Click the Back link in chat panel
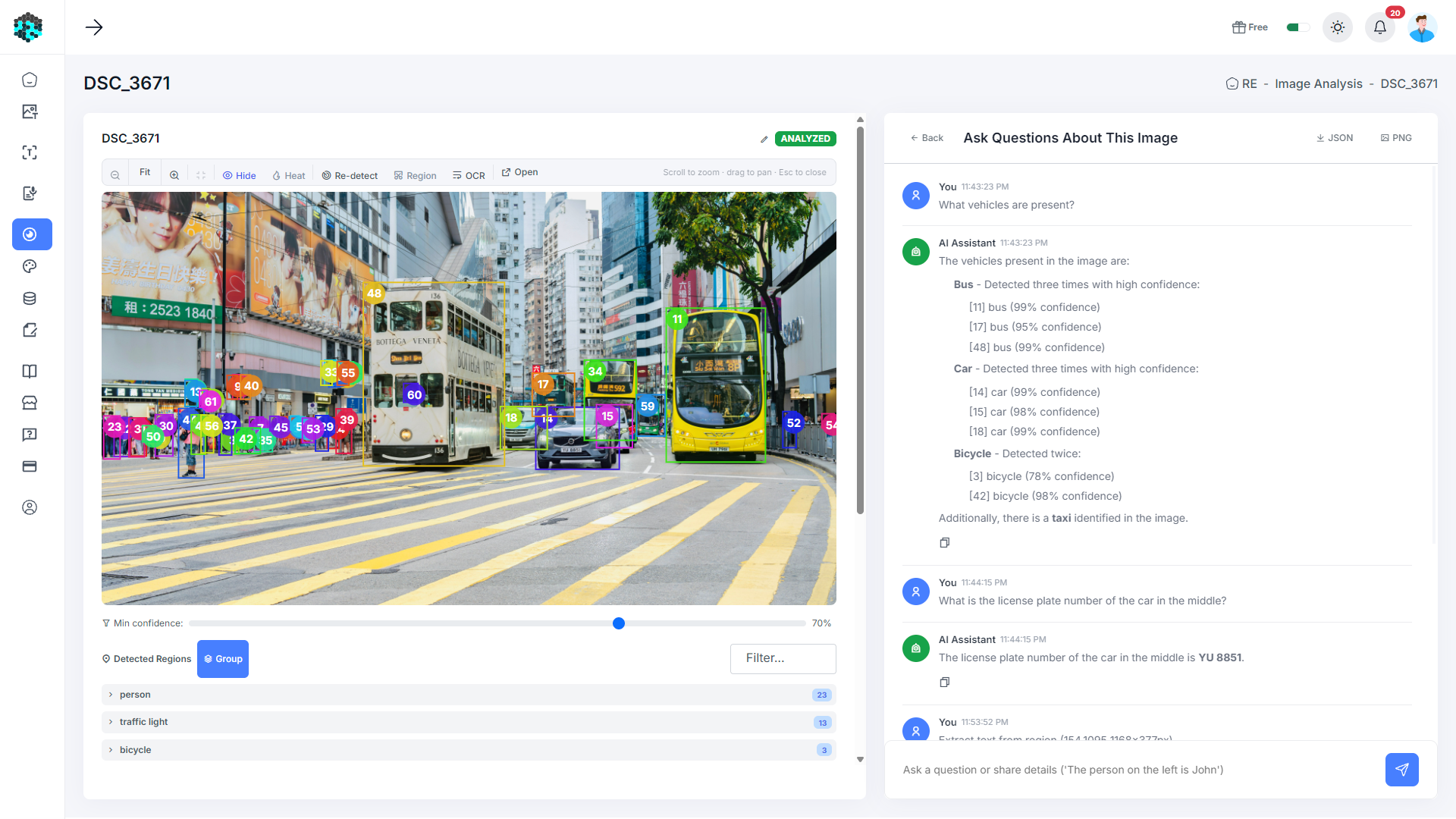 point(927,138)
